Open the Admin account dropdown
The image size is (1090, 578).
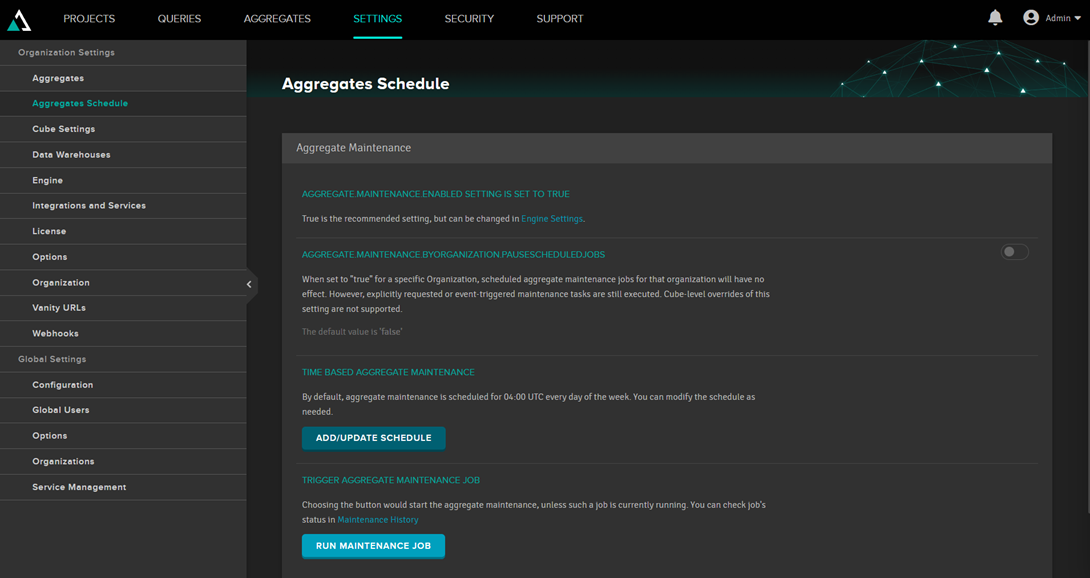(1063, 18)
